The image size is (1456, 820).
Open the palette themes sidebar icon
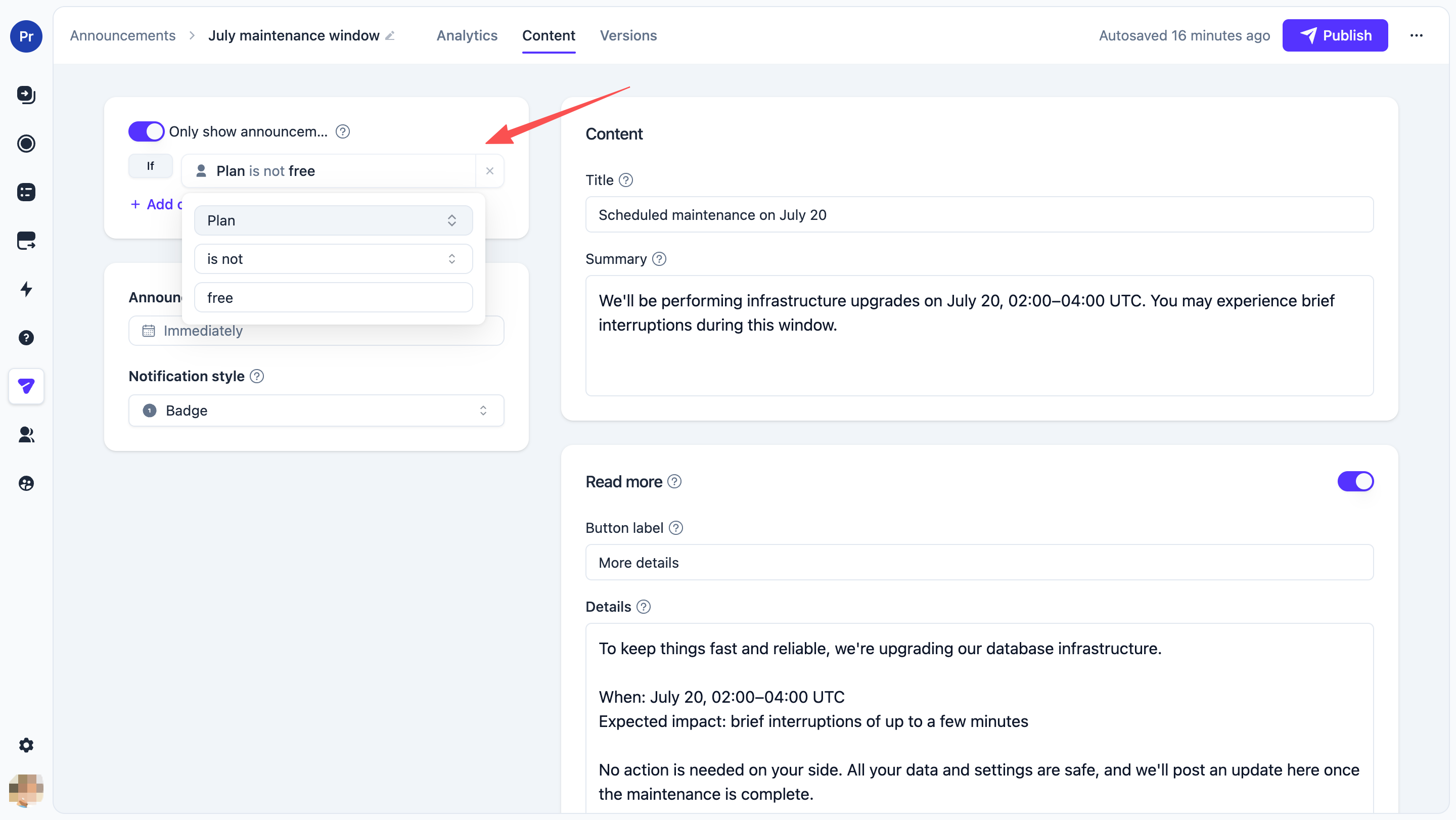coord(26,484)
